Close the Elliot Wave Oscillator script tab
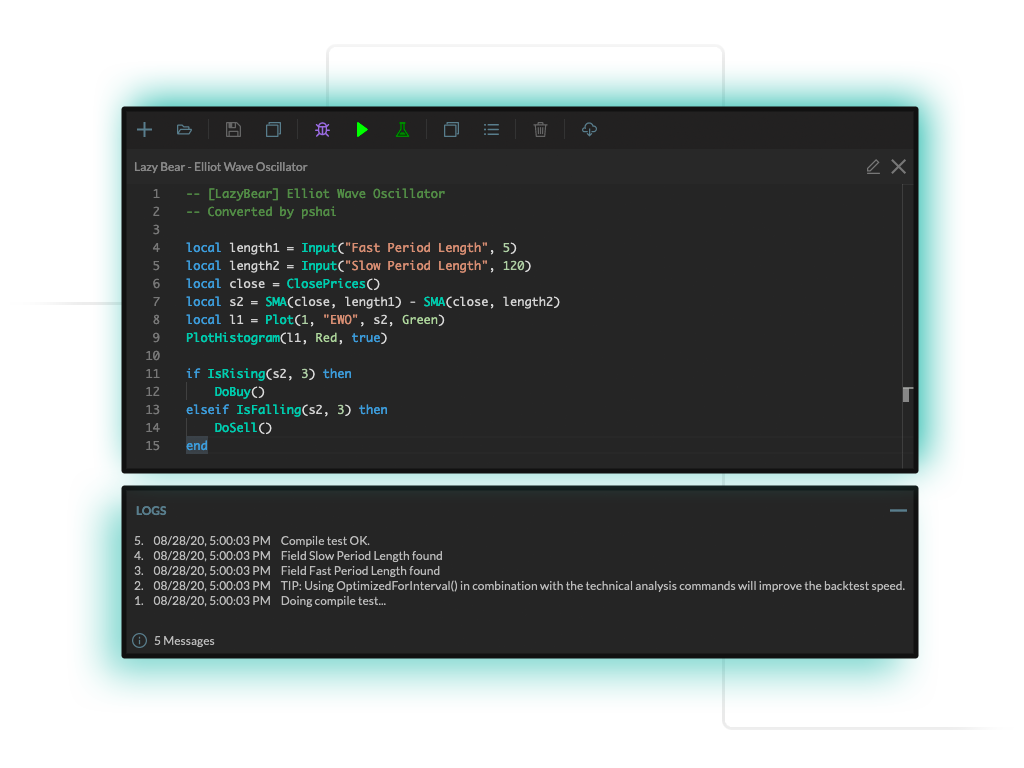Screen dimensions: 1024x768 (x=898, y=166)
